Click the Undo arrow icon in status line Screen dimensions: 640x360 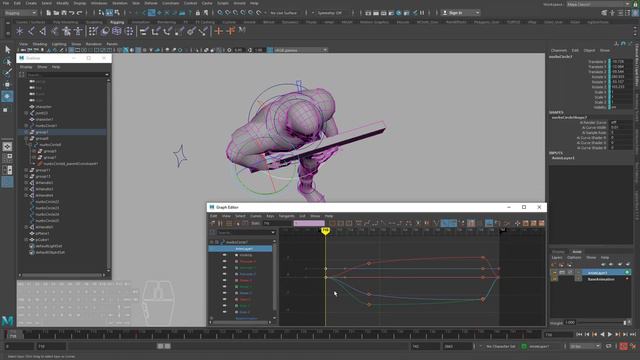tap(72, 13)
